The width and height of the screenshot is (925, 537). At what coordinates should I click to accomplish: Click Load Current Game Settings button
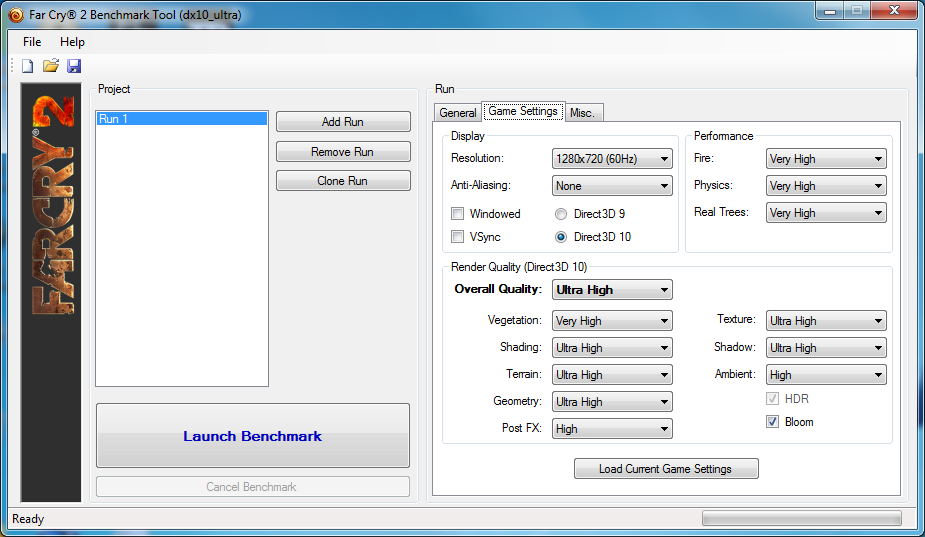pos(666,469)
